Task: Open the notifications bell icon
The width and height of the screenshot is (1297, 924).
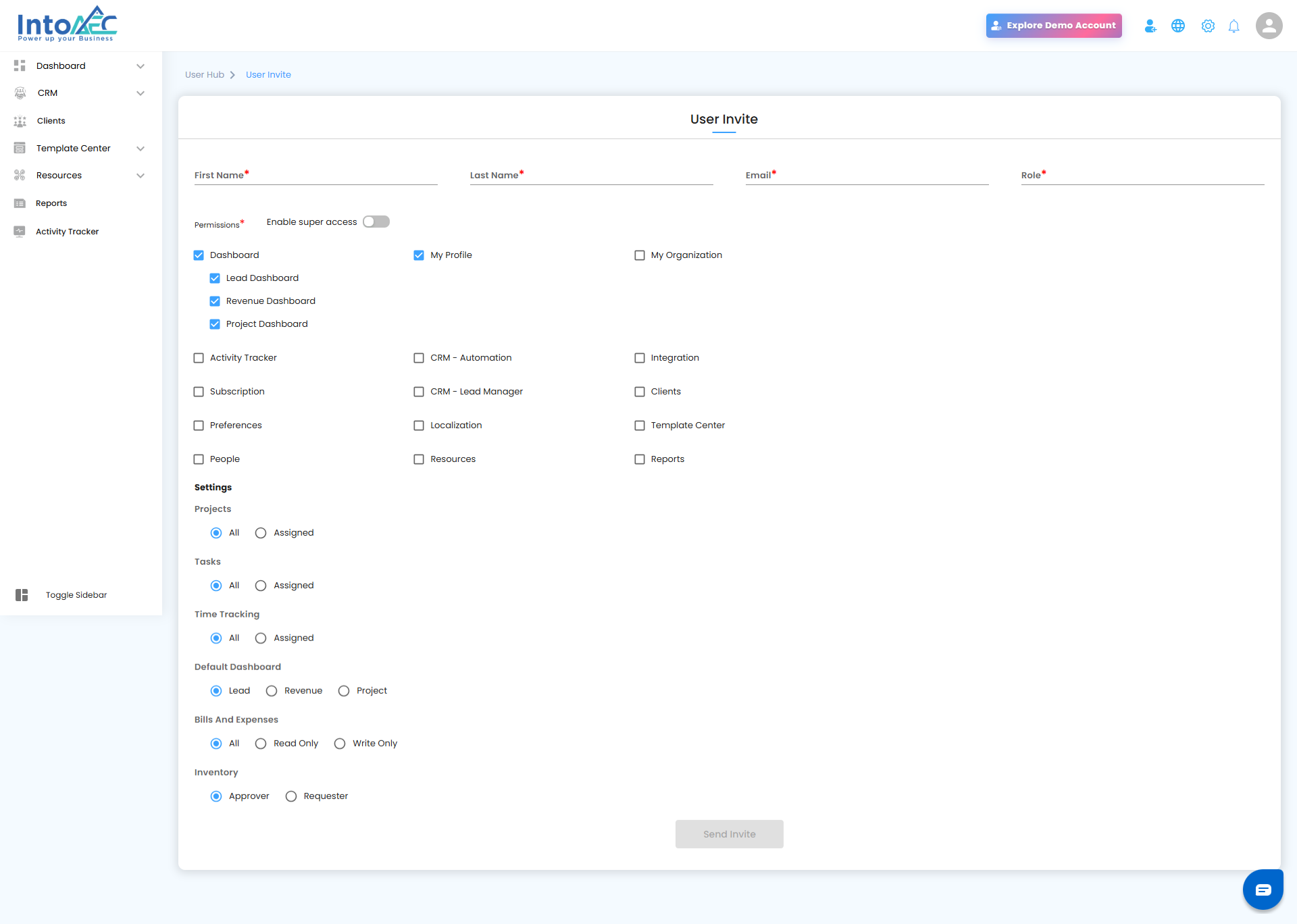Action: (x=1234, y=26)
